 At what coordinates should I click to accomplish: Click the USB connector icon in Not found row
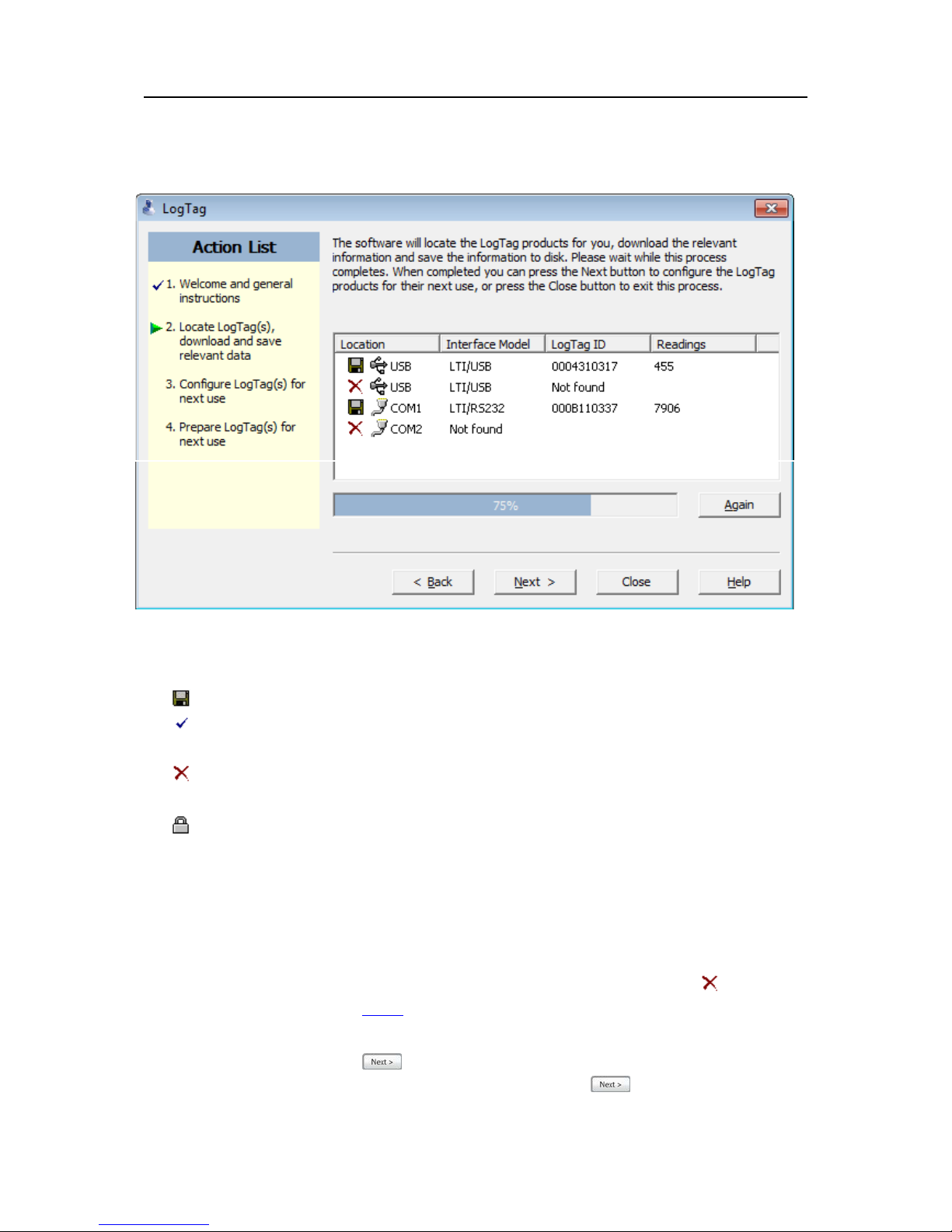tap(378, 386)
